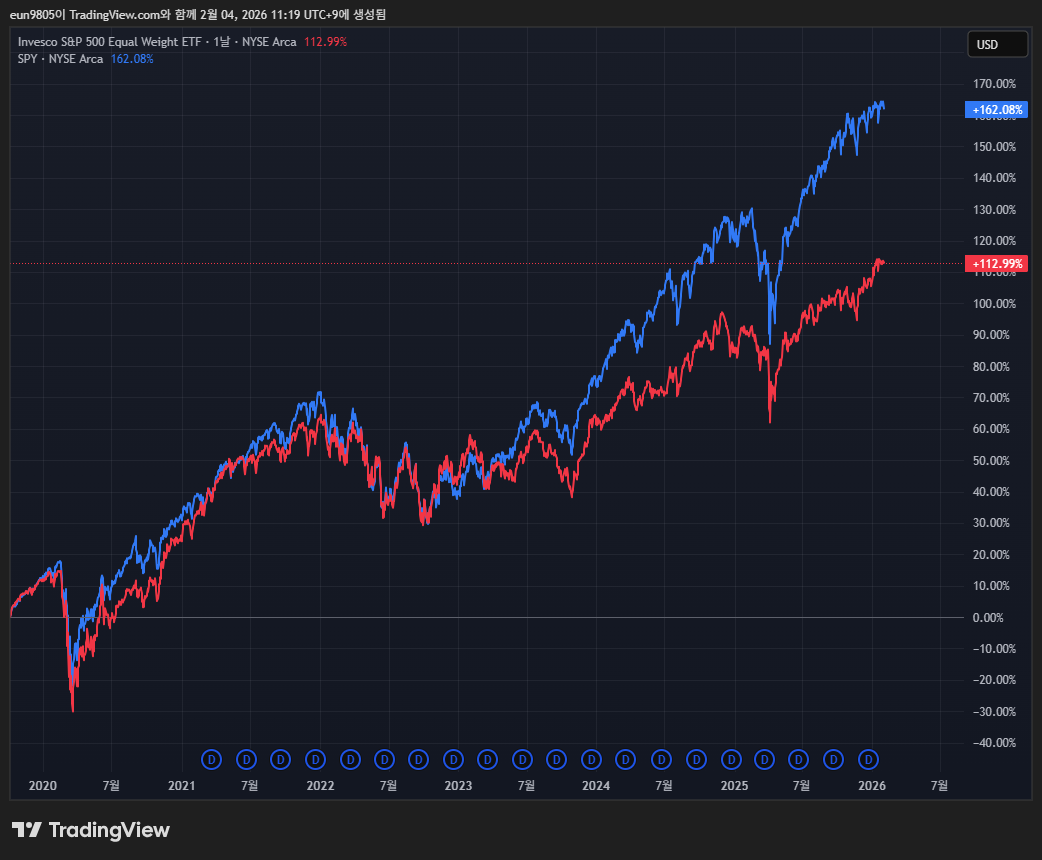Open the March 2024 dividend D marker
Image resolution: width=1042 pixels, height=860 pixels.
tap(625, 759)
